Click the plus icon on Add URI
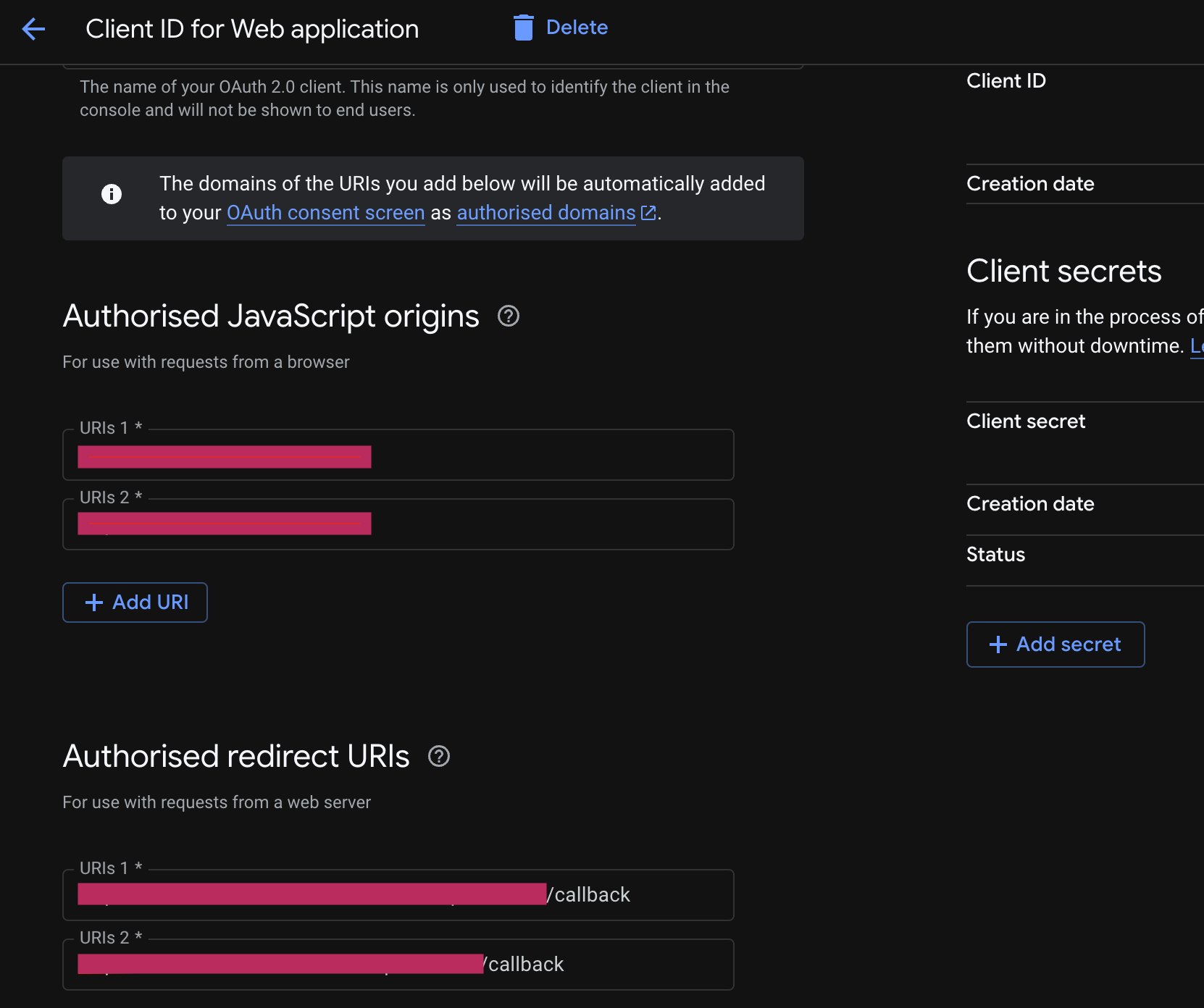The image size is (1204, 1008). click(94, 602)
